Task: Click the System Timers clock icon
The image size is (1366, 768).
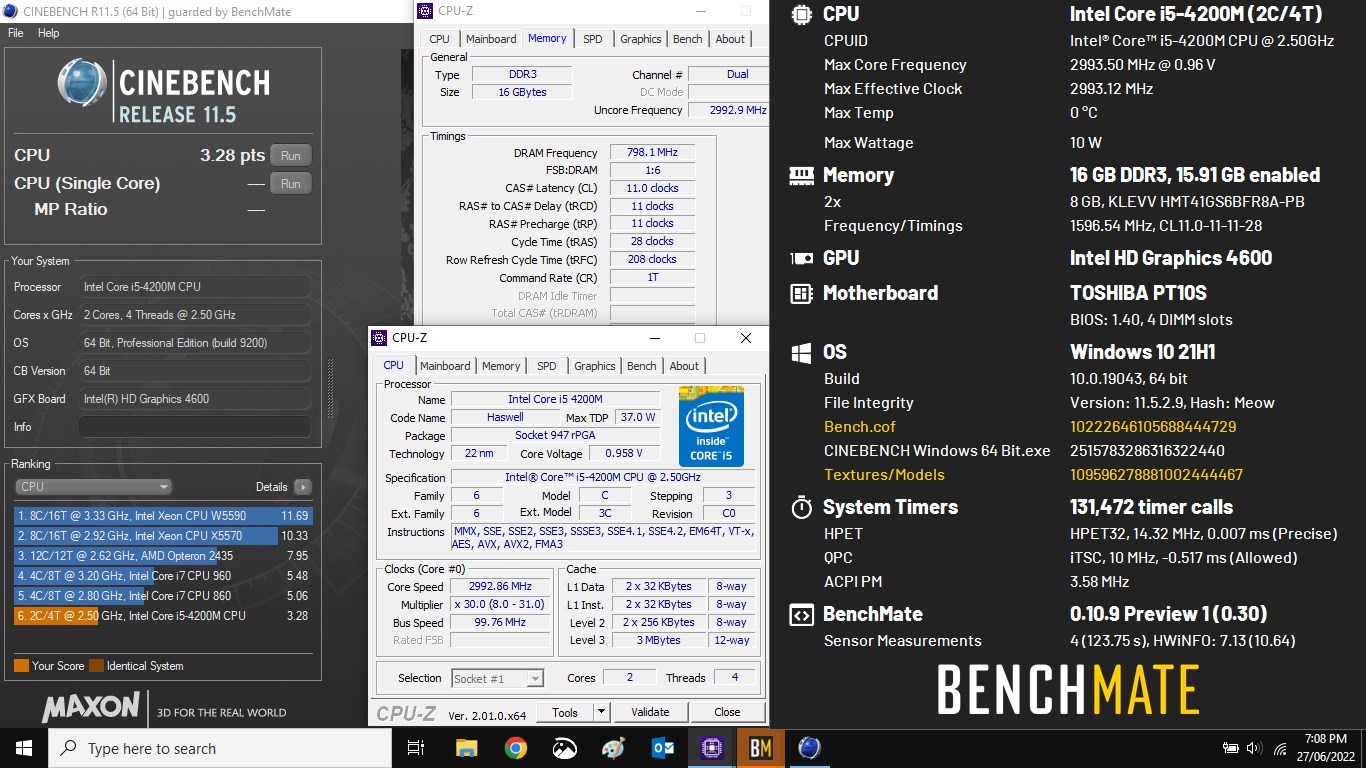Action: (x=801, y=507)
